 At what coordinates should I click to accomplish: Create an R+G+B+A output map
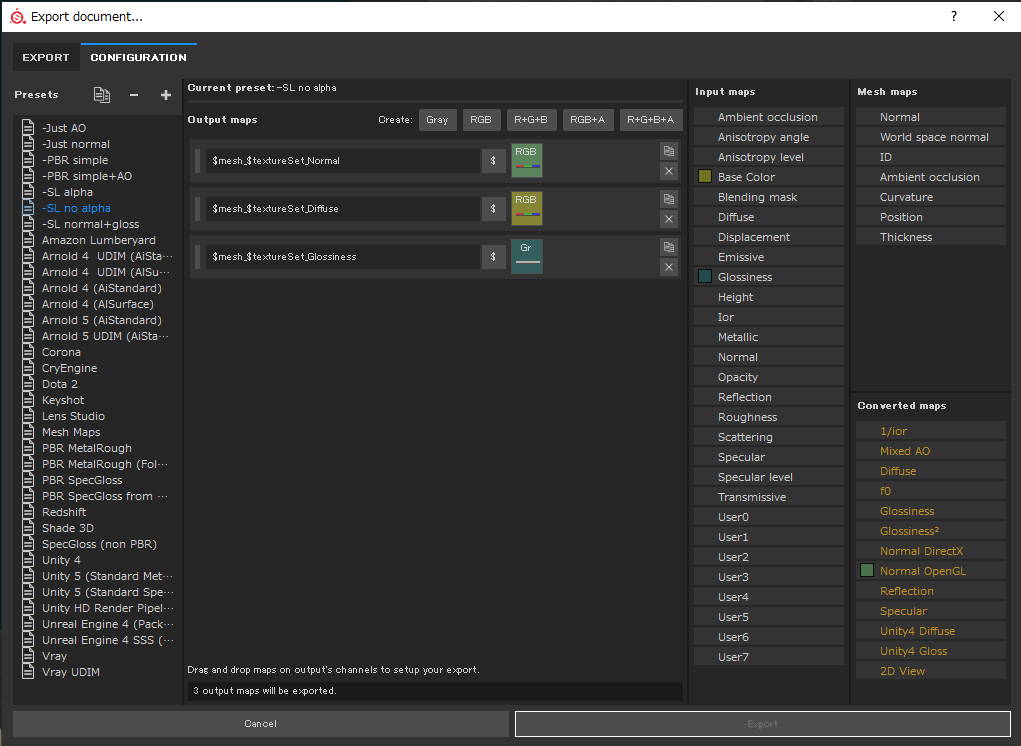coord(650,120)
